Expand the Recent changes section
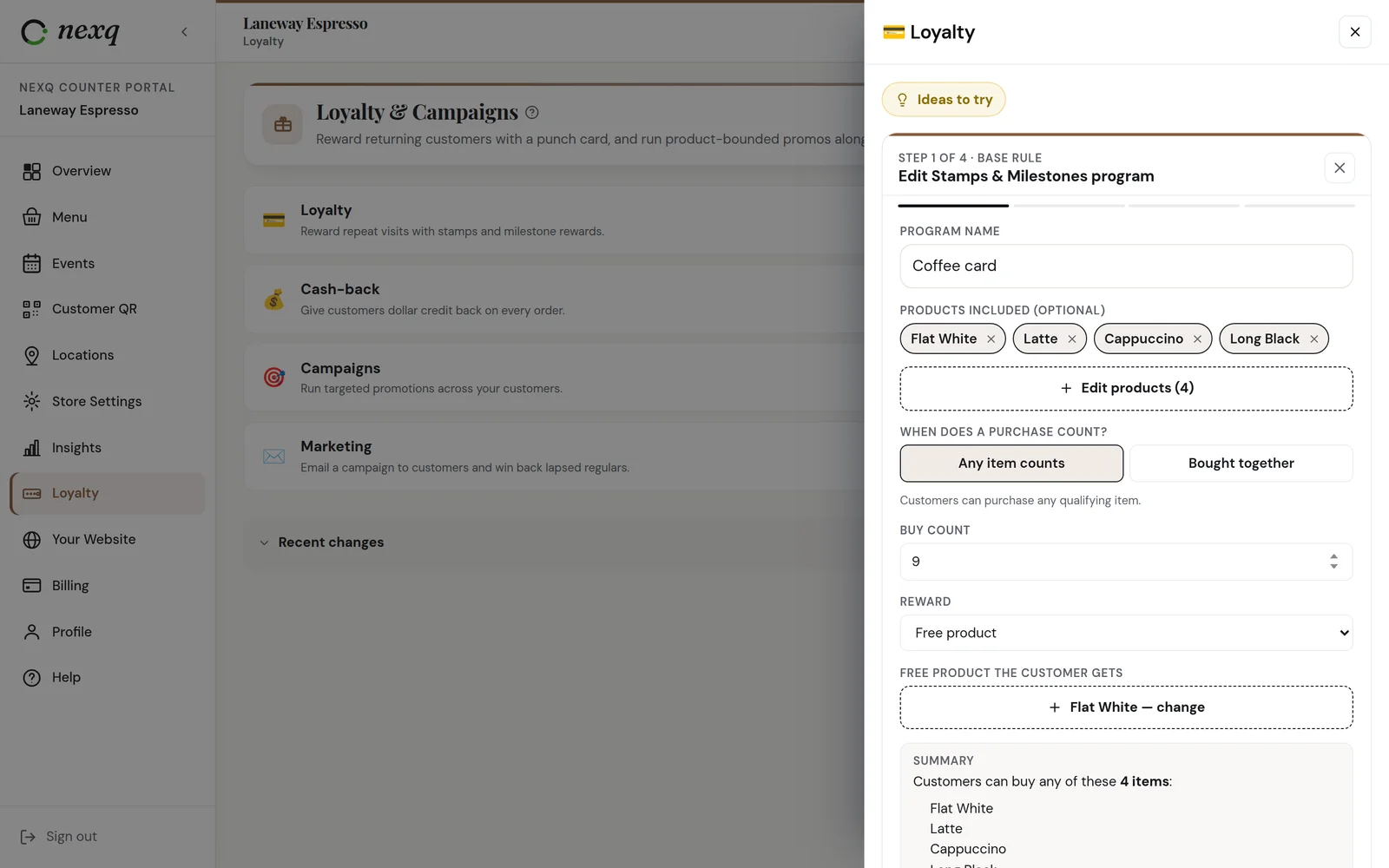 click(x=554, y=542)
